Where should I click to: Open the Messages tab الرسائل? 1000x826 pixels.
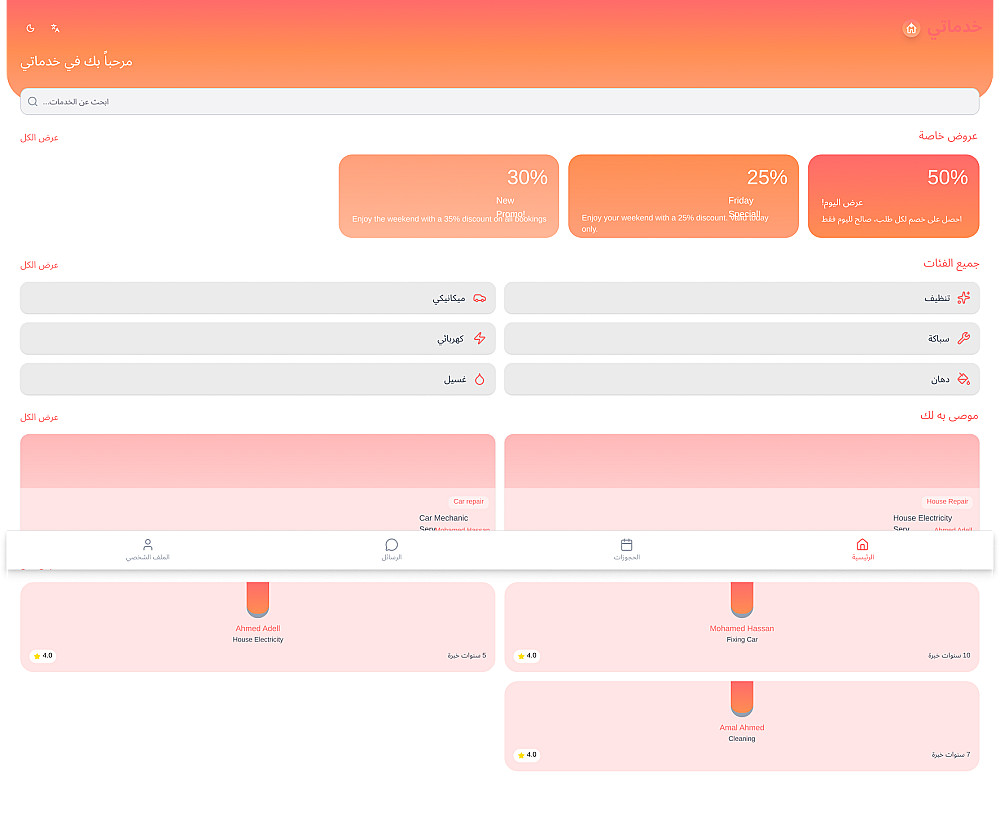(392, 549)
